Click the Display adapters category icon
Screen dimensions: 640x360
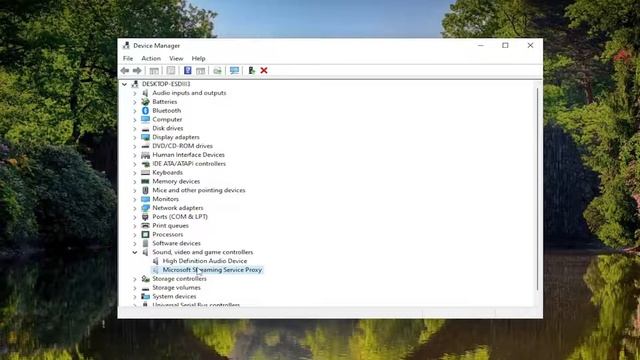coord(145,137)
